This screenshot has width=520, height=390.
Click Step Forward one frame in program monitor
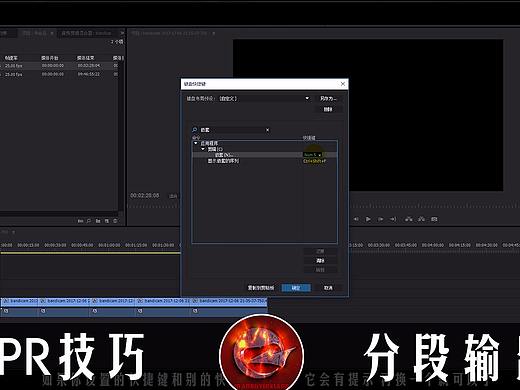(381, 219)
